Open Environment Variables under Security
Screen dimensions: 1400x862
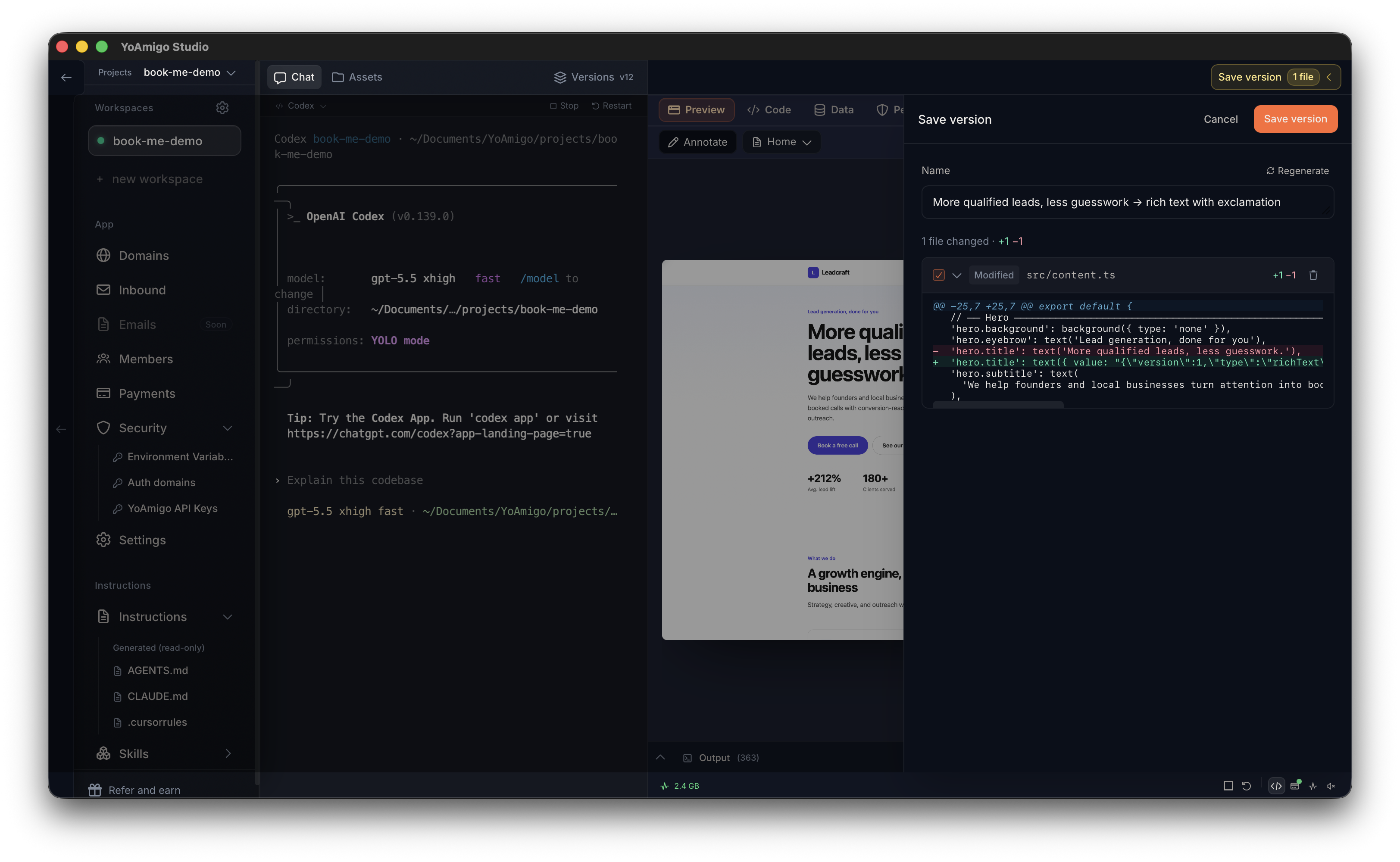[x=173, y=457]
